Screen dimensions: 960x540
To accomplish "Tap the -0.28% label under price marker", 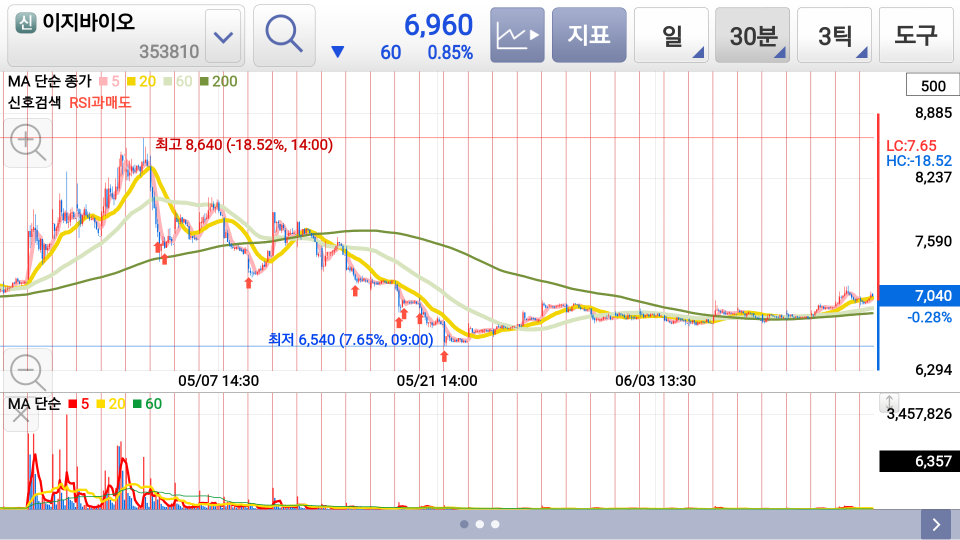I will click(x=929, y=317).
